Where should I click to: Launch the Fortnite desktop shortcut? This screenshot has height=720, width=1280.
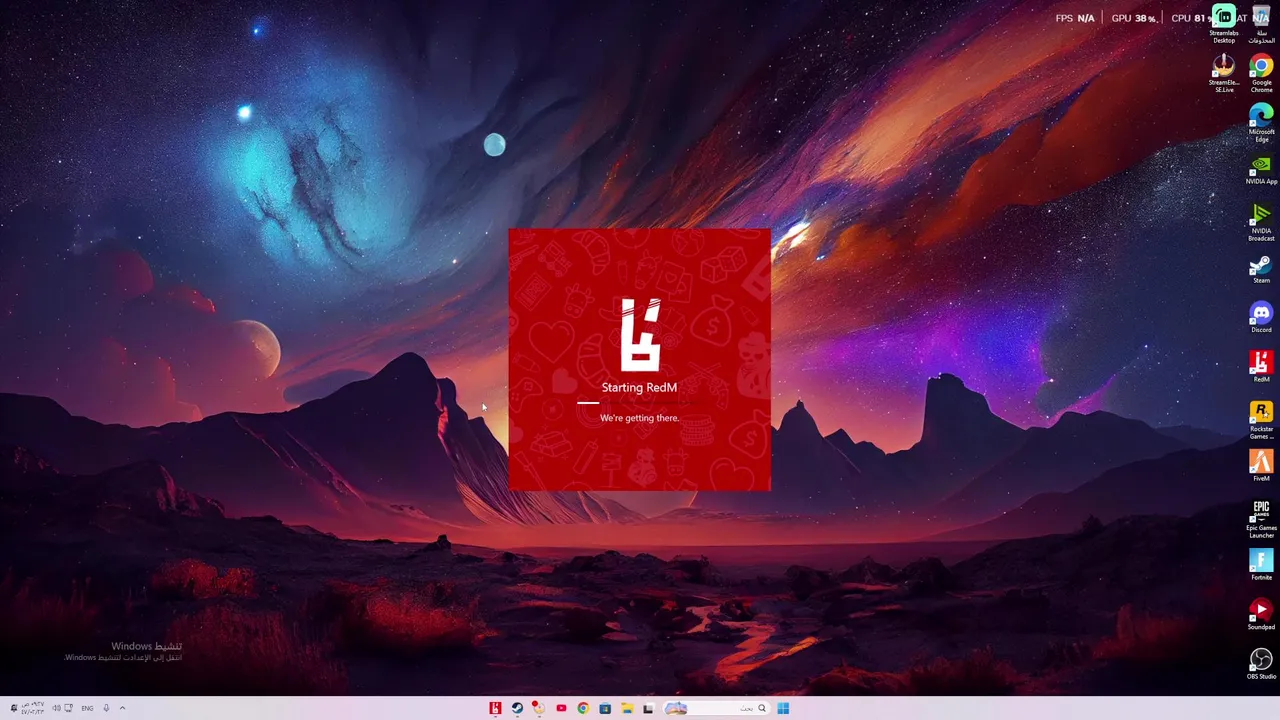point(1262,565)
